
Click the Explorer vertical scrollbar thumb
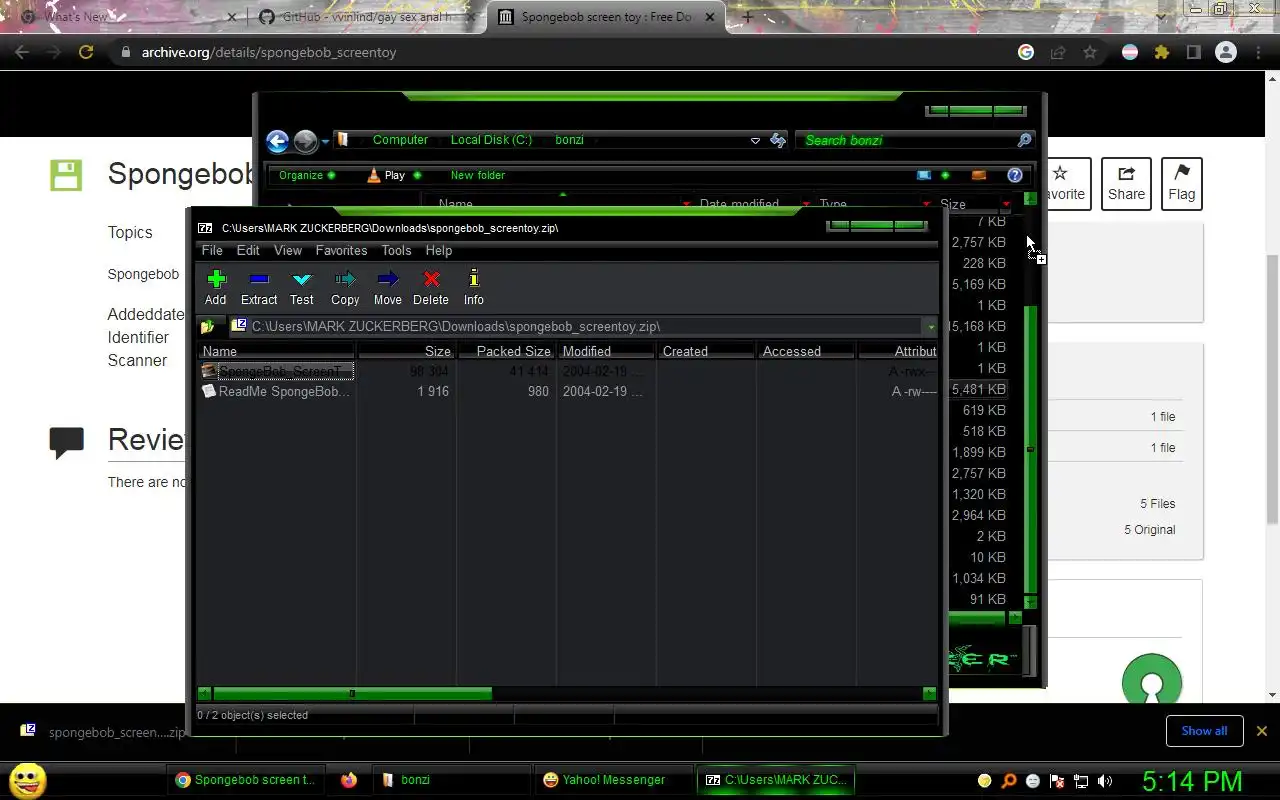(x=1031, y=450)
